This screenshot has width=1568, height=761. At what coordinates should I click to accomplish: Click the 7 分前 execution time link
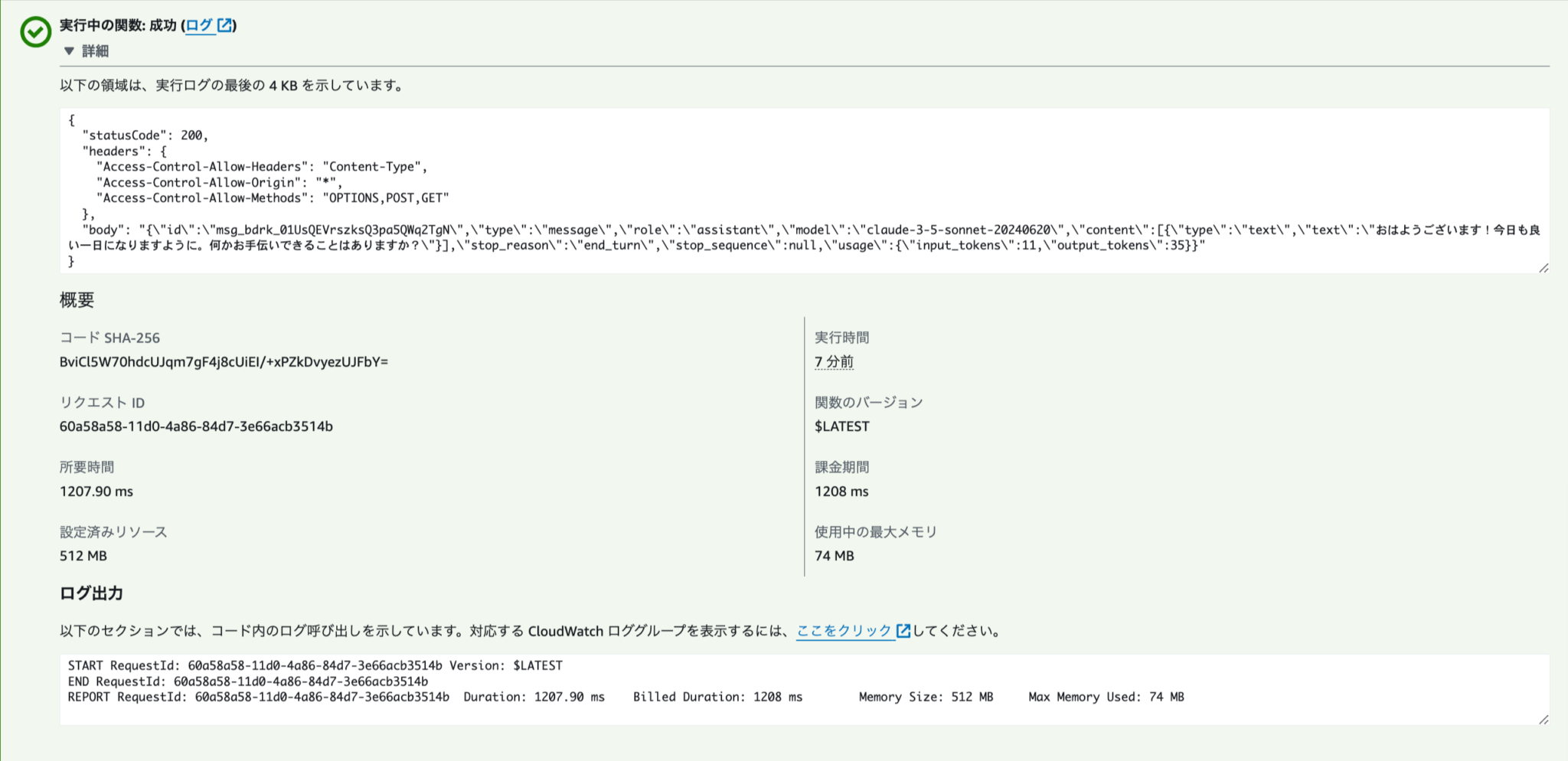pyautogui.click(x=834, y=361)
